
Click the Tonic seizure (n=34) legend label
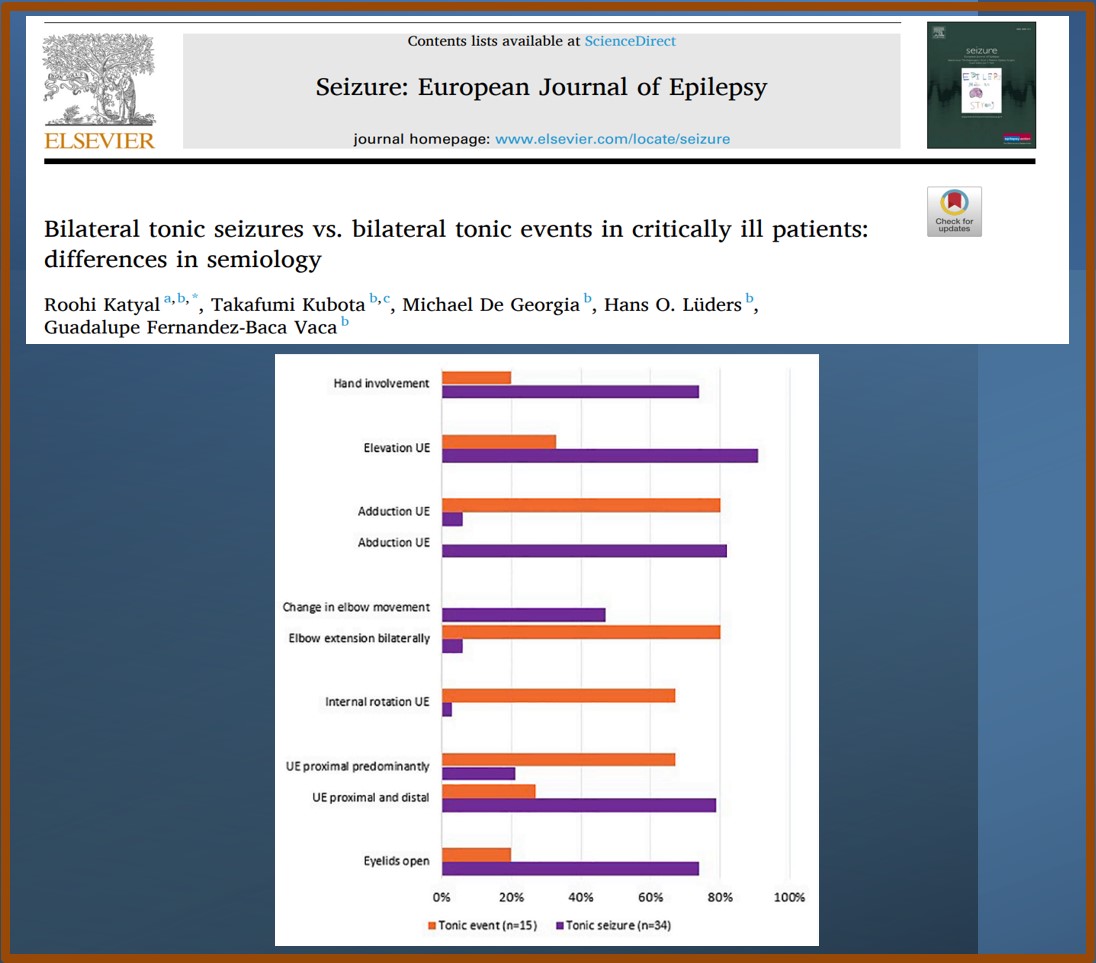coord(619,925)
